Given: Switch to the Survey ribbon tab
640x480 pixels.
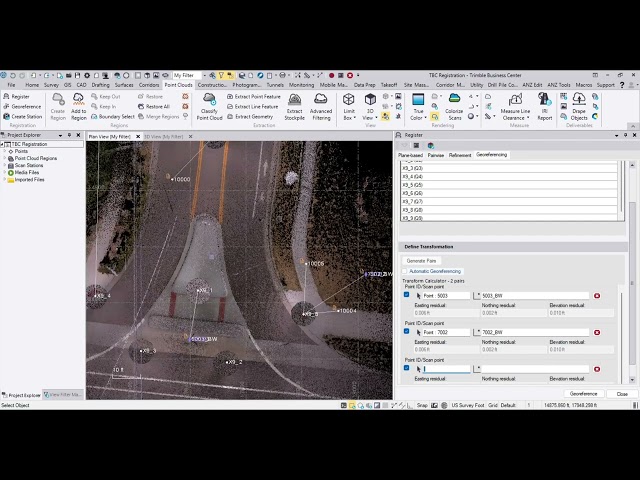Looking at the screenshot, I should (x=51, y=85).
